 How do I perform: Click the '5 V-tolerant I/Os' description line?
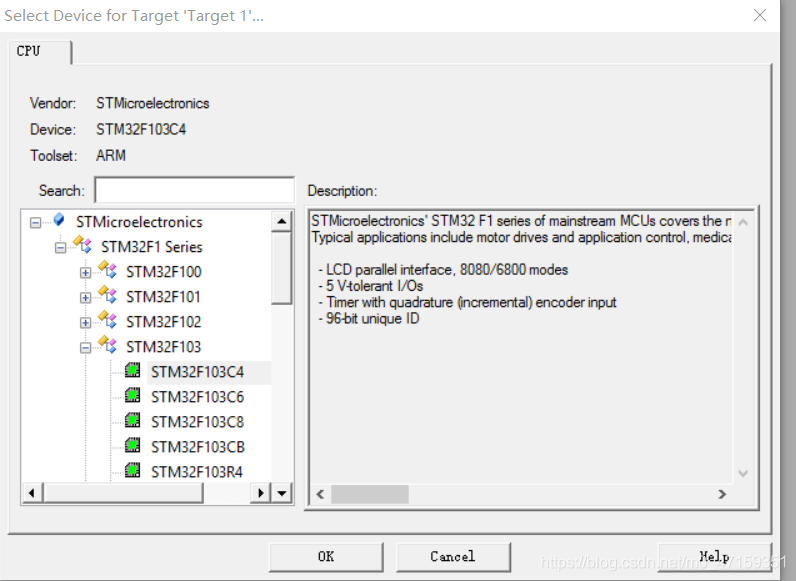[371, 286]
